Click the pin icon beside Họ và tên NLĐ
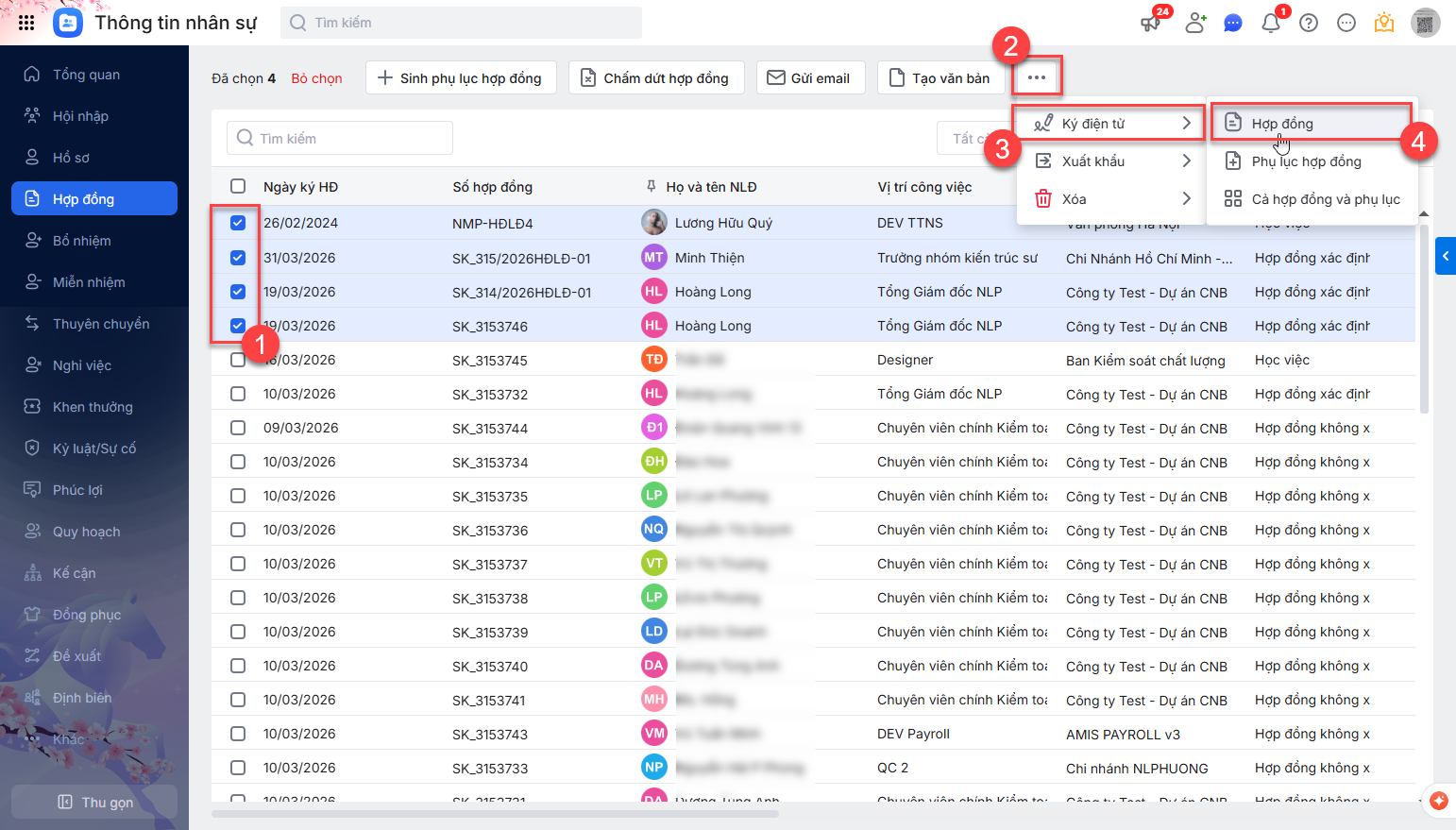 coord(651,187)
